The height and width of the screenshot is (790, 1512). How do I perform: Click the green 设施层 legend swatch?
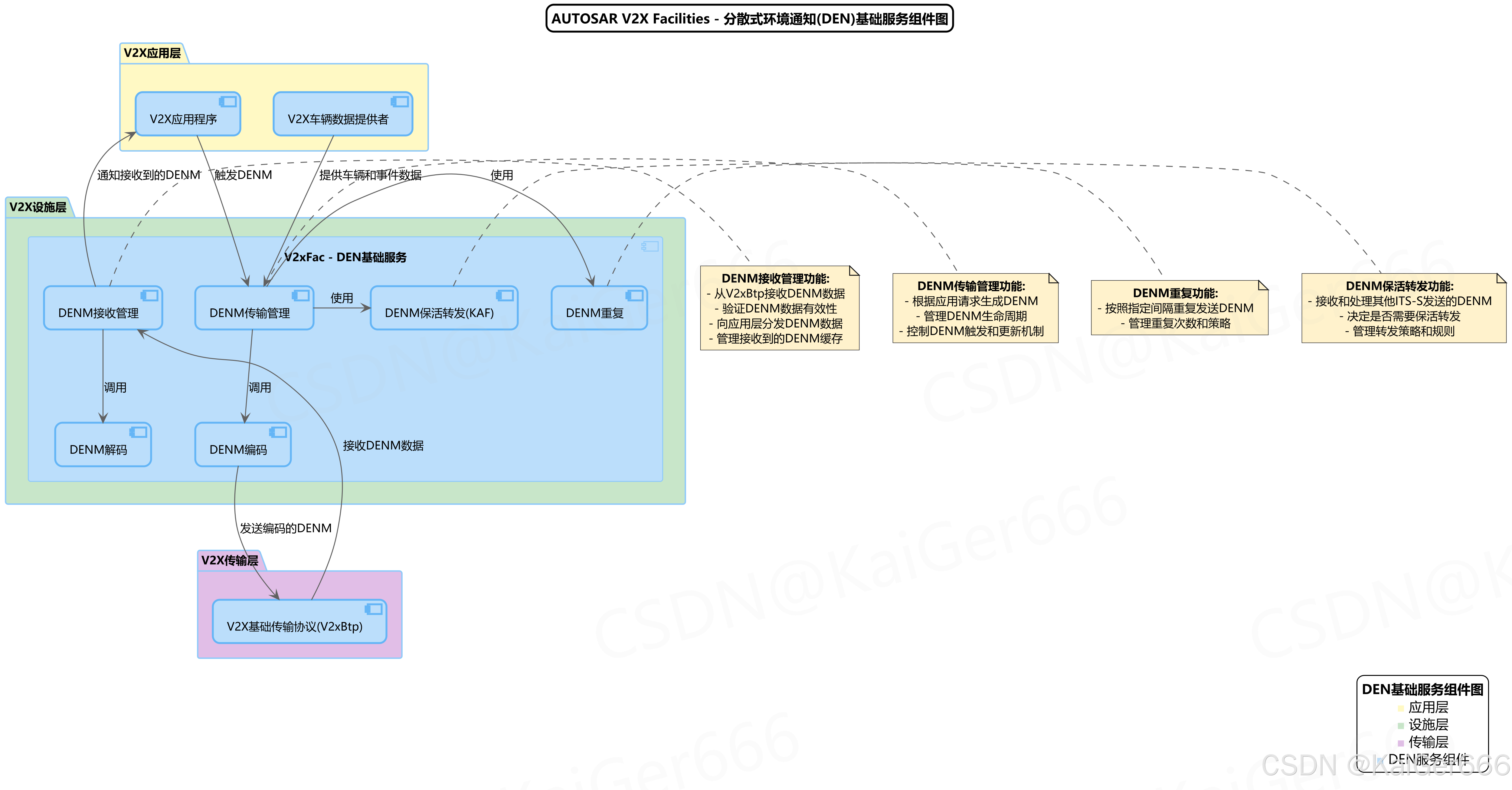click(1400, 726)
